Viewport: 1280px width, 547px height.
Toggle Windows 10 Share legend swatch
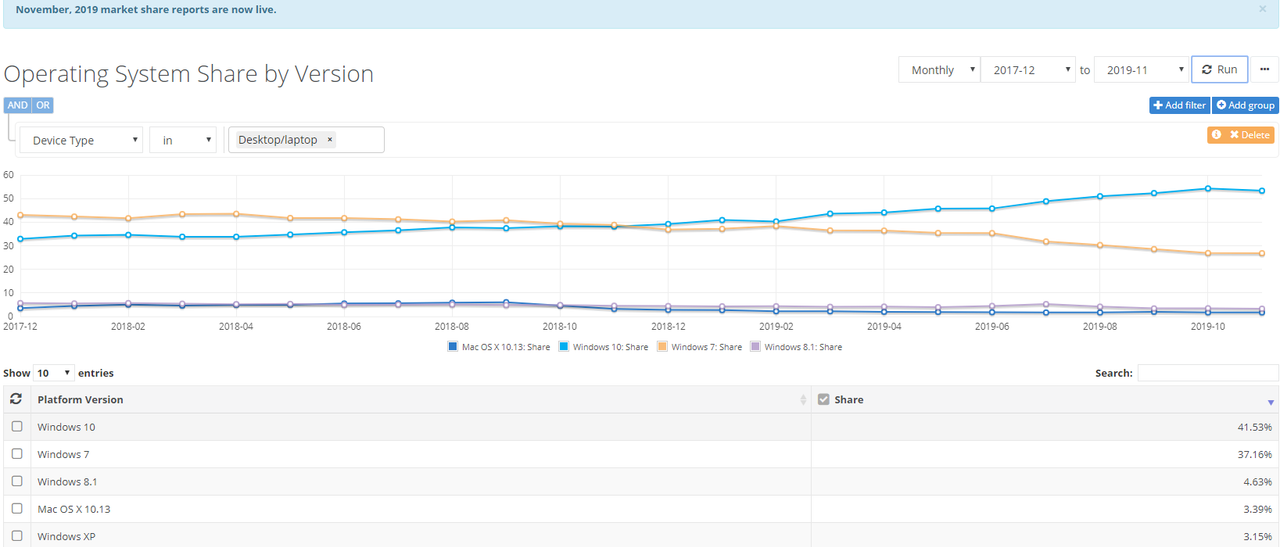563,347
